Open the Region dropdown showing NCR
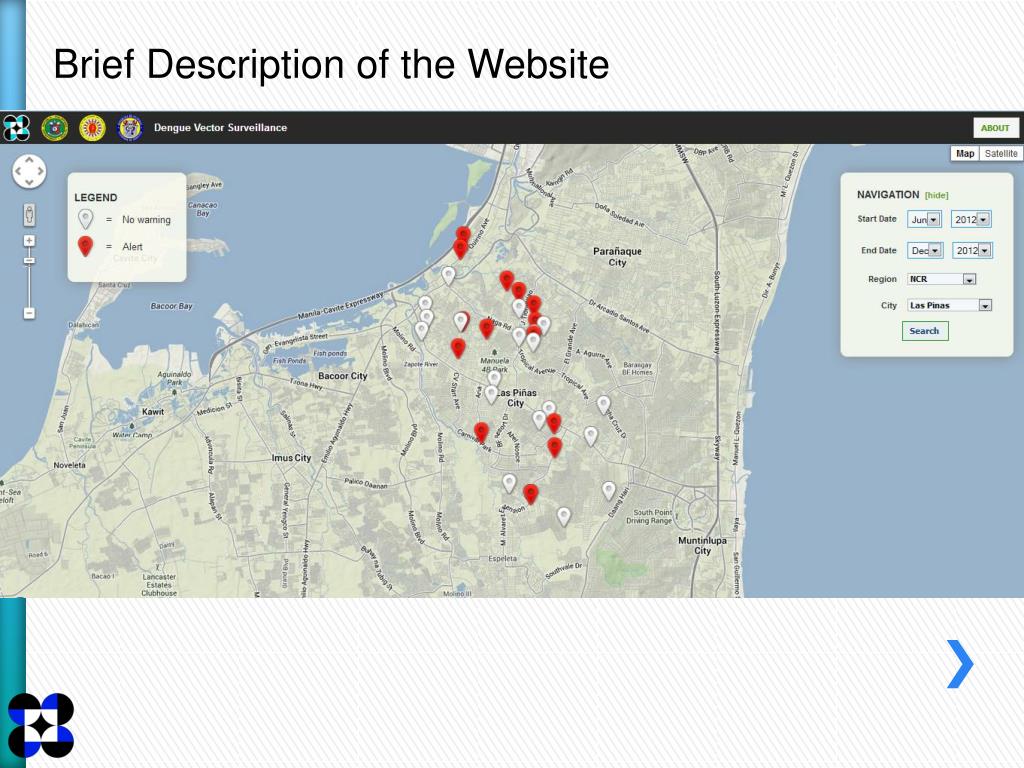 pyautogui.click(x=942, y=280)
